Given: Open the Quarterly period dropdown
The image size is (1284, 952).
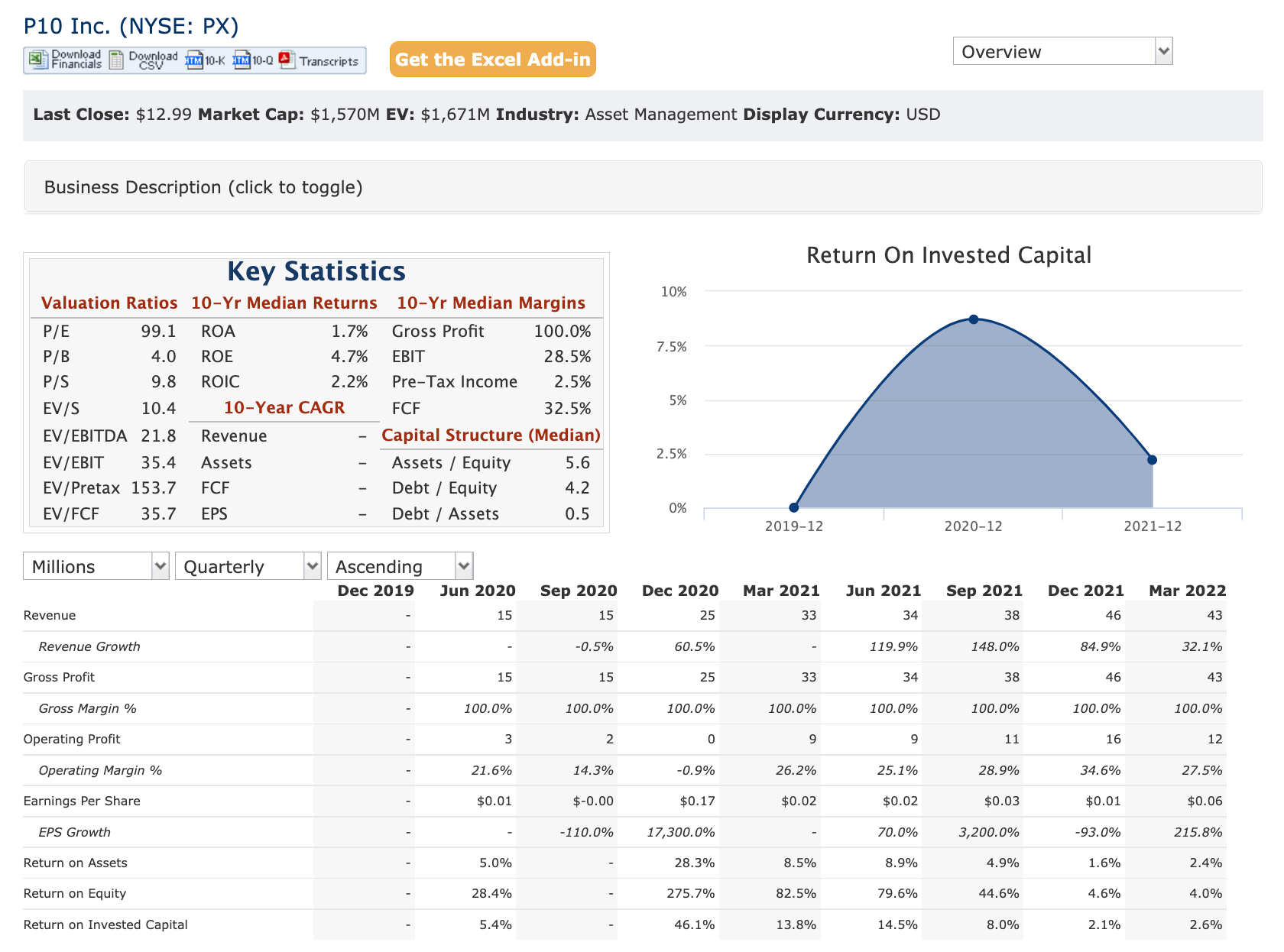Looking at the screenshot, I should (x=248, y=566).
